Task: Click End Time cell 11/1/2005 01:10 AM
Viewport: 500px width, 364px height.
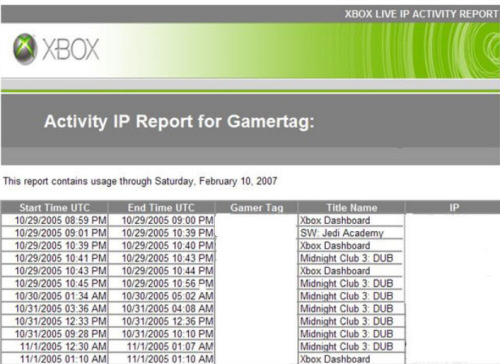Action: [x=162, y=359]
